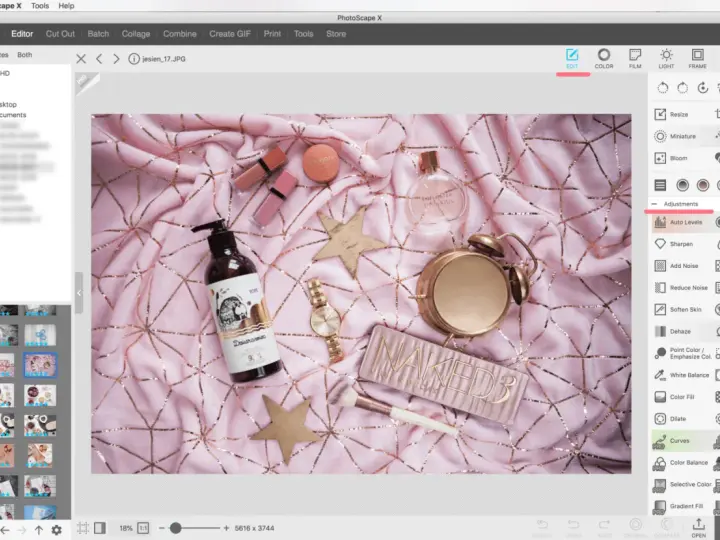The image size is (720, 540).
Task: Open the Color Fill adjustment
Action: (674, 397)
